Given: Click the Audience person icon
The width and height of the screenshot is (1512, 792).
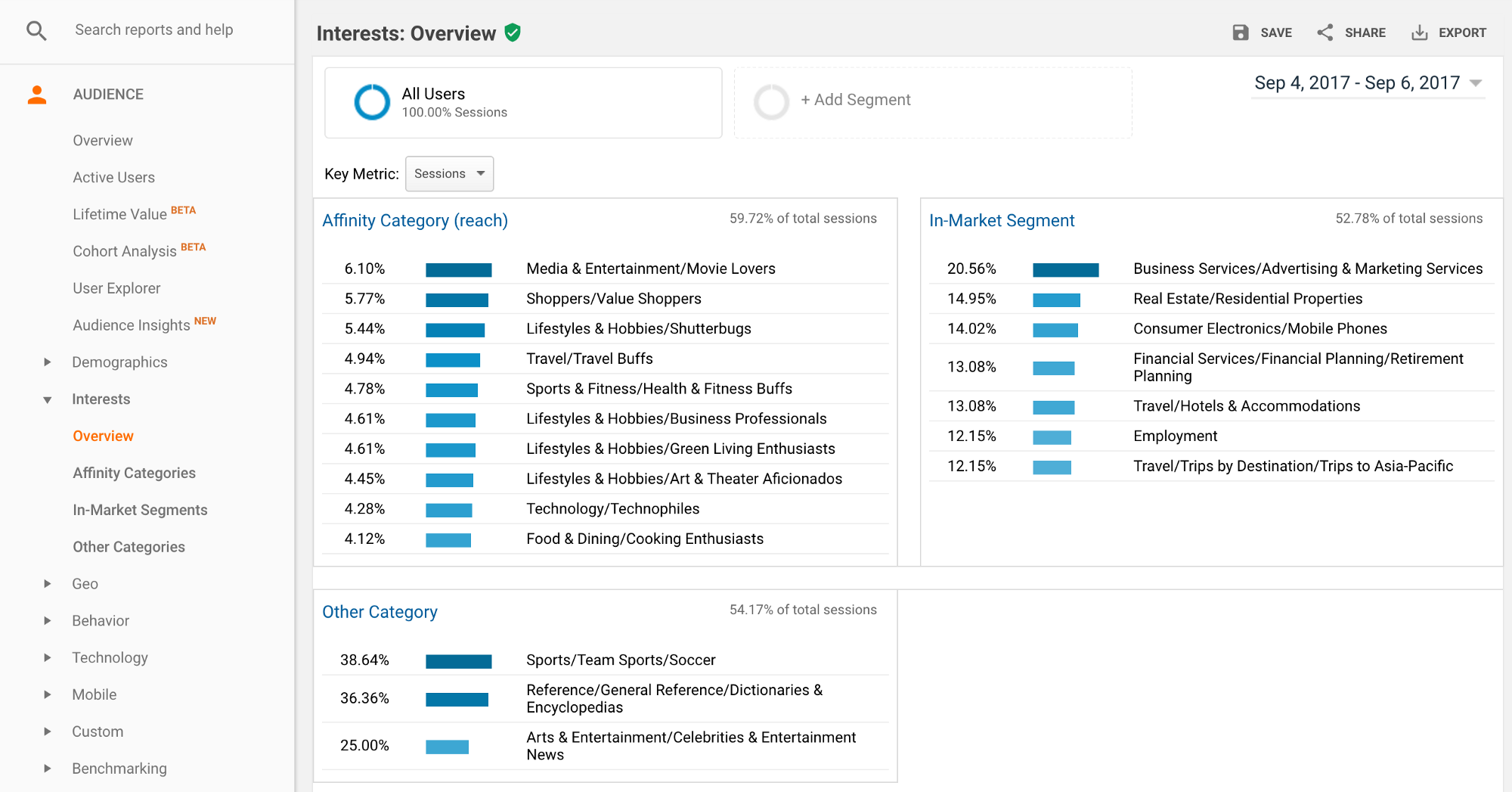Looking at the screenshot, I should coord(36,95).
